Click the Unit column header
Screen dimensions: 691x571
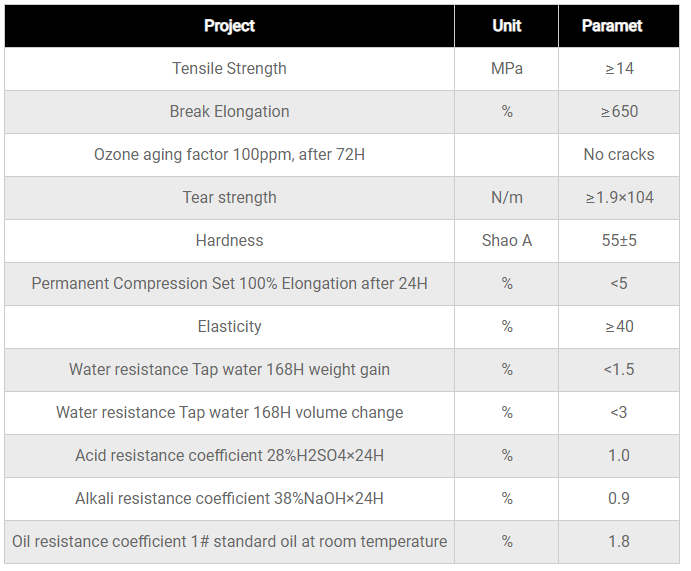point(506,26)
